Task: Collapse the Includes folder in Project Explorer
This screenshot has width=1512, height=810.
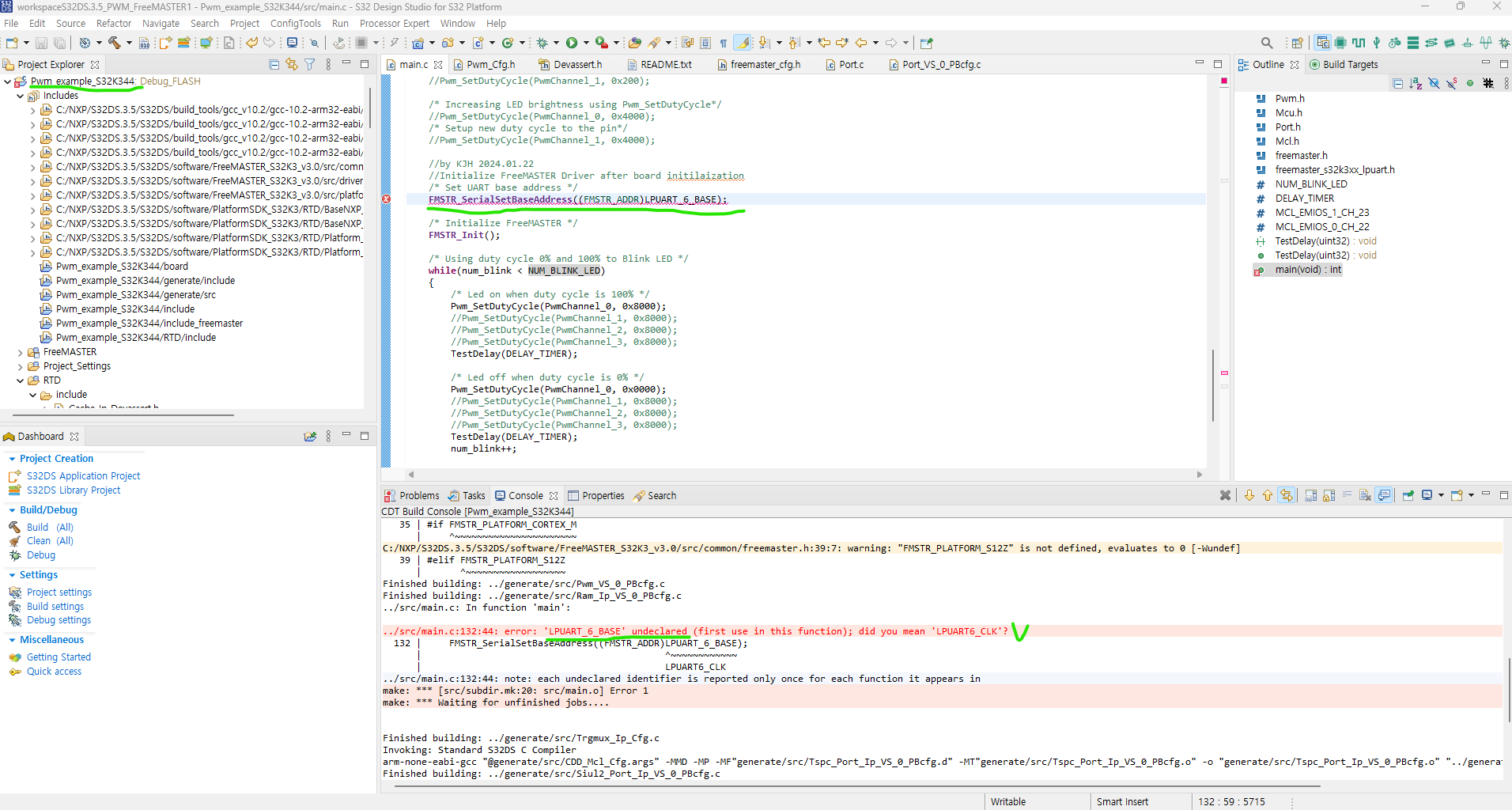Action: point(20,95)
